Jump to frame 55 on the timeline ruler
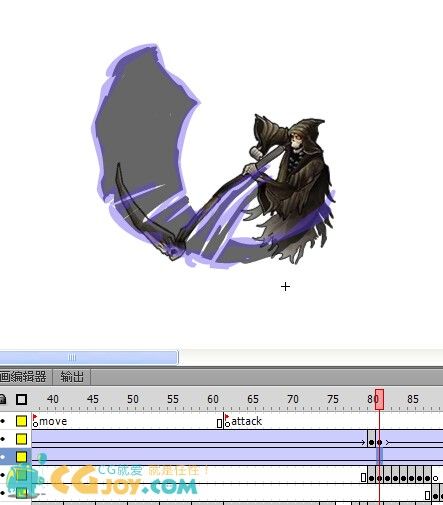This screenshot has height=505, width=443. pos(173,399)
